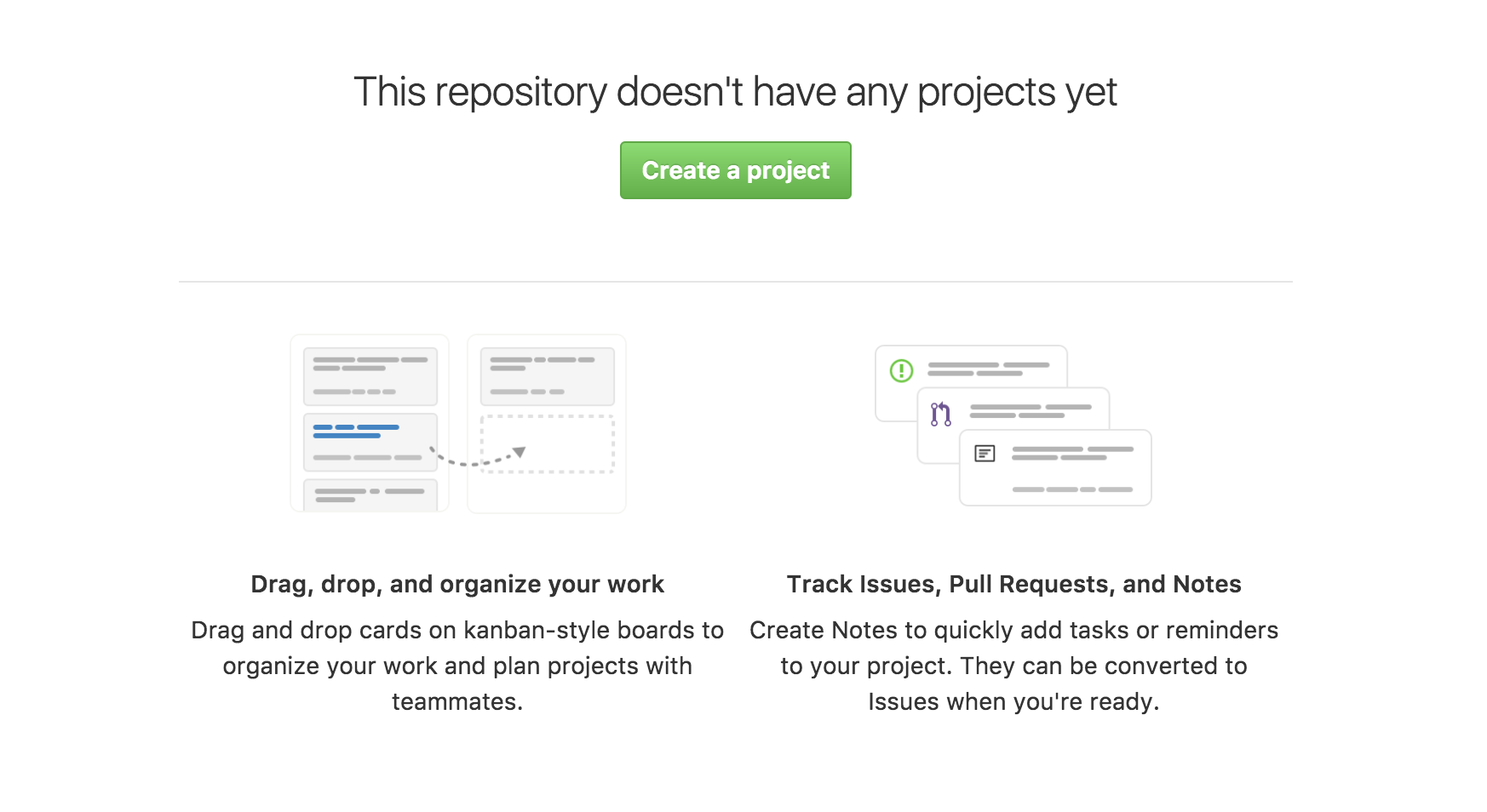Click the green exclamation issue icon

pyautogui.click(x=901, y=369)
